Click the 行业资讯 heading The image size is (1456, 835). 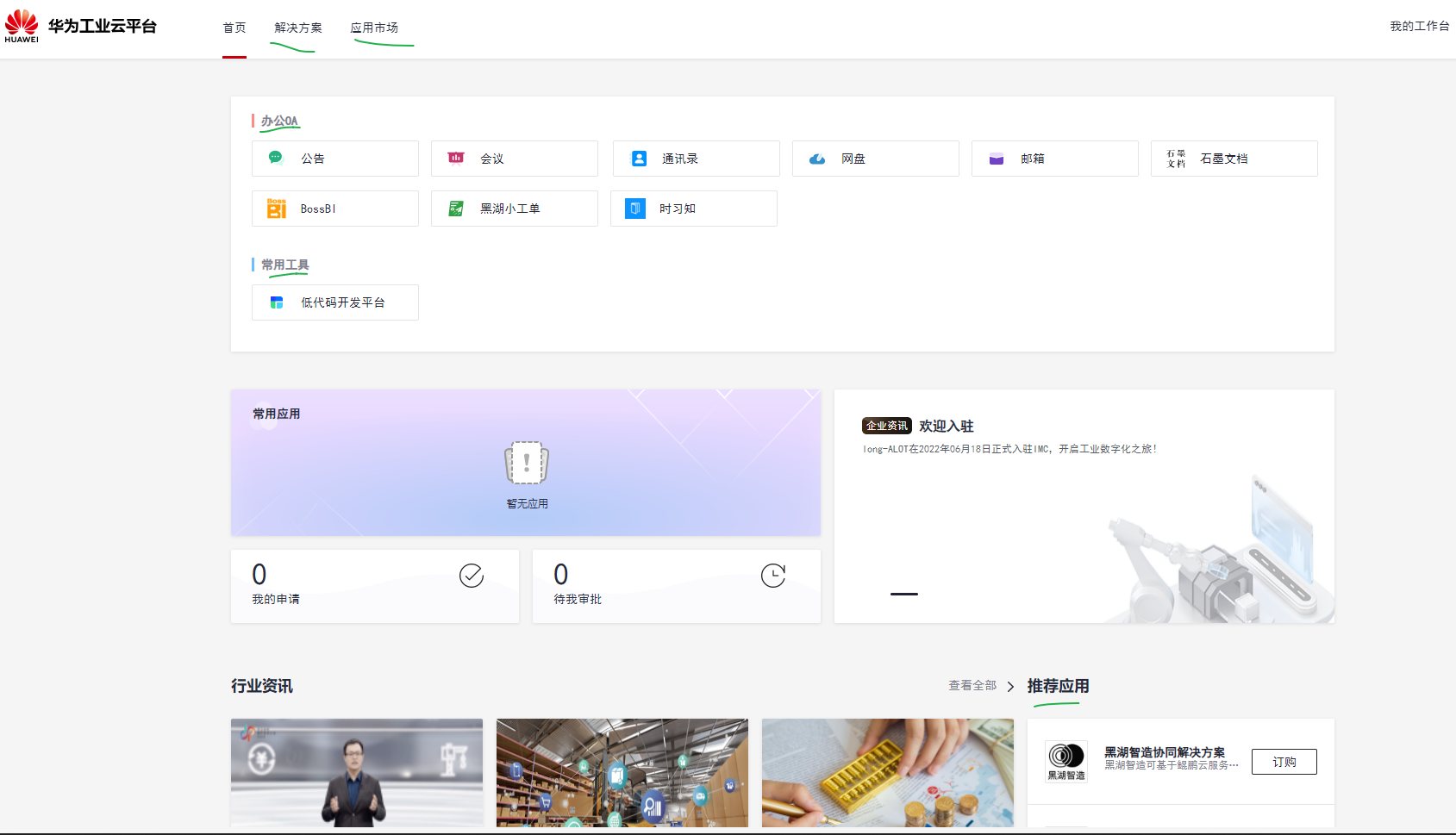pyautogui.click(x=262, y=686)
